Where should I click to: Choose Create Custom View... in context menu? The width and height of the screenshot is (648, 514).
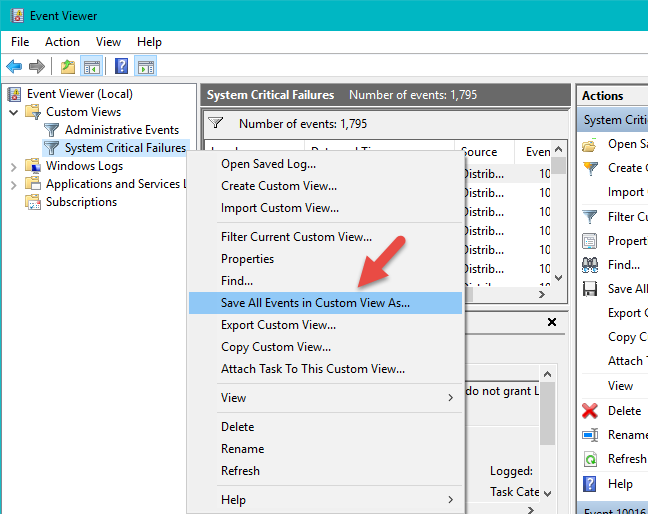point(326,186)
